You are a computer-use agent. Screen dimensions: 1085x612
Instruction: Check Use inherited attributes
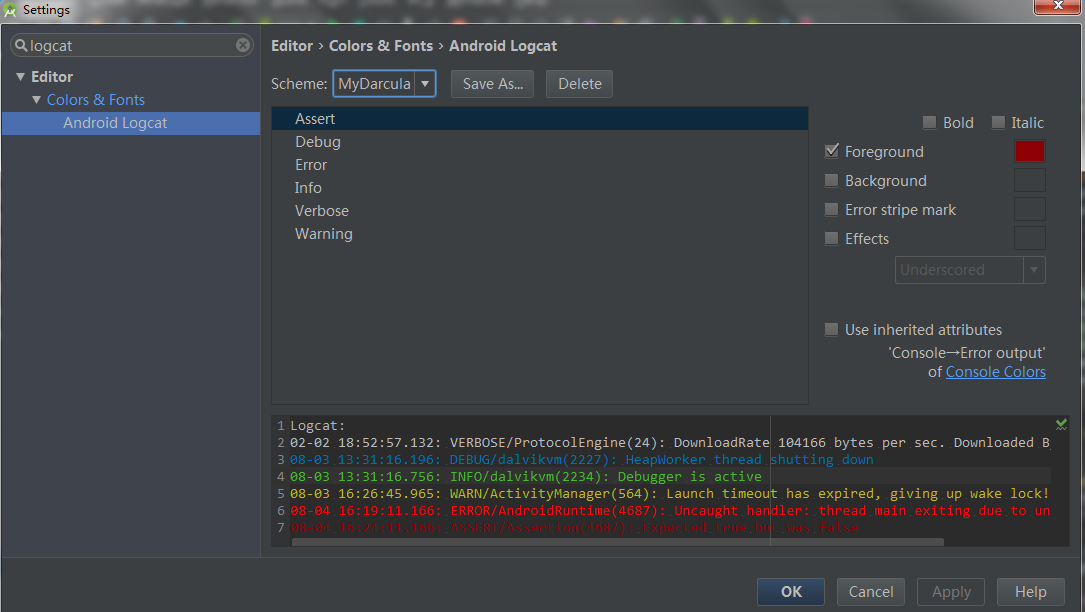click(832, 330)
